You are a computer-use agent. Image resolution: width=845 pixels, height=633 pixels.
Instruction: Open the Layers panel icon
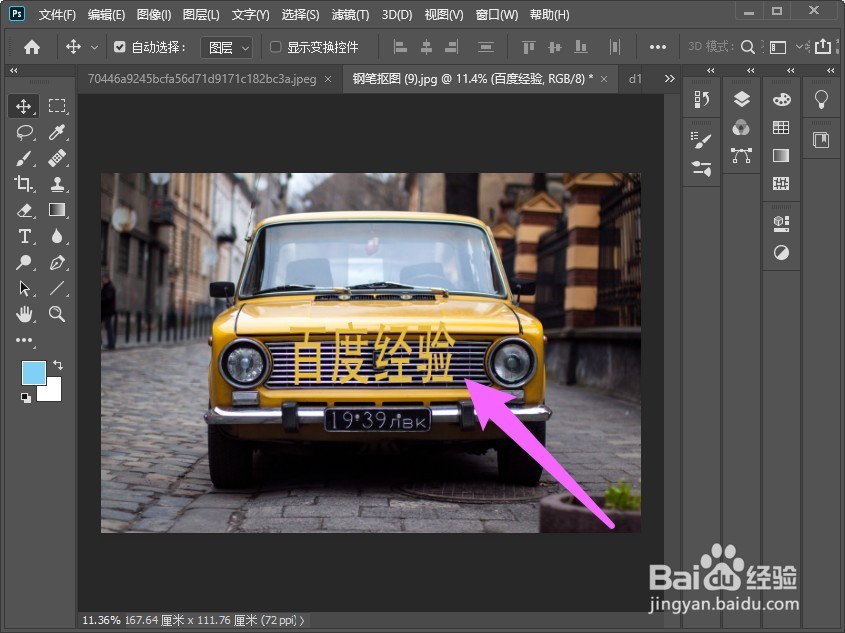[x=742, y=99]
